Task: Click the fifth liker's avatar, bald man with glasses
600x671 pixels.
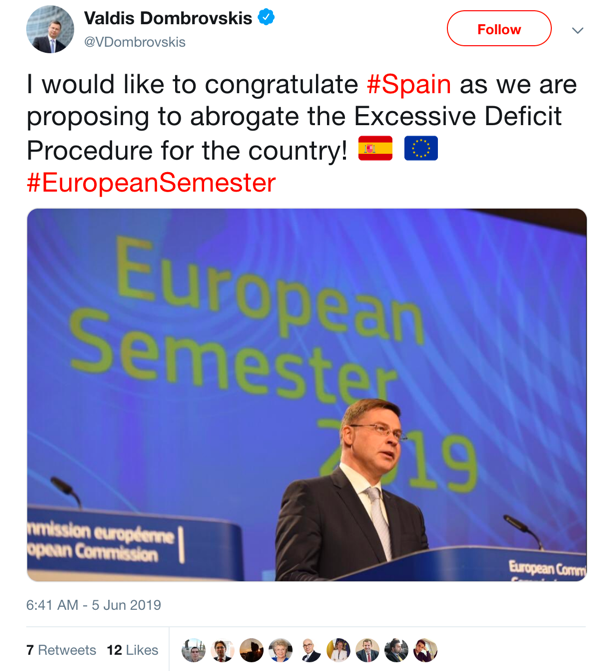Action: pyautogui.click(x=309, y=650)
